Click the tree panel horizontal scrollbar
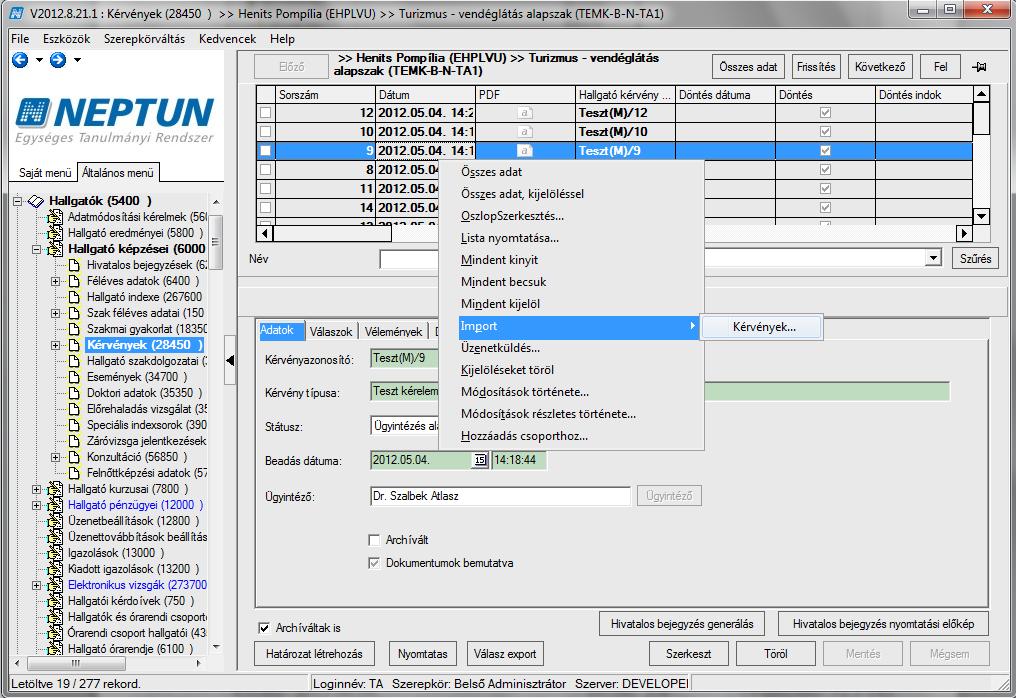This screenshot has width=1016, height=698. [x=108, y=664]
